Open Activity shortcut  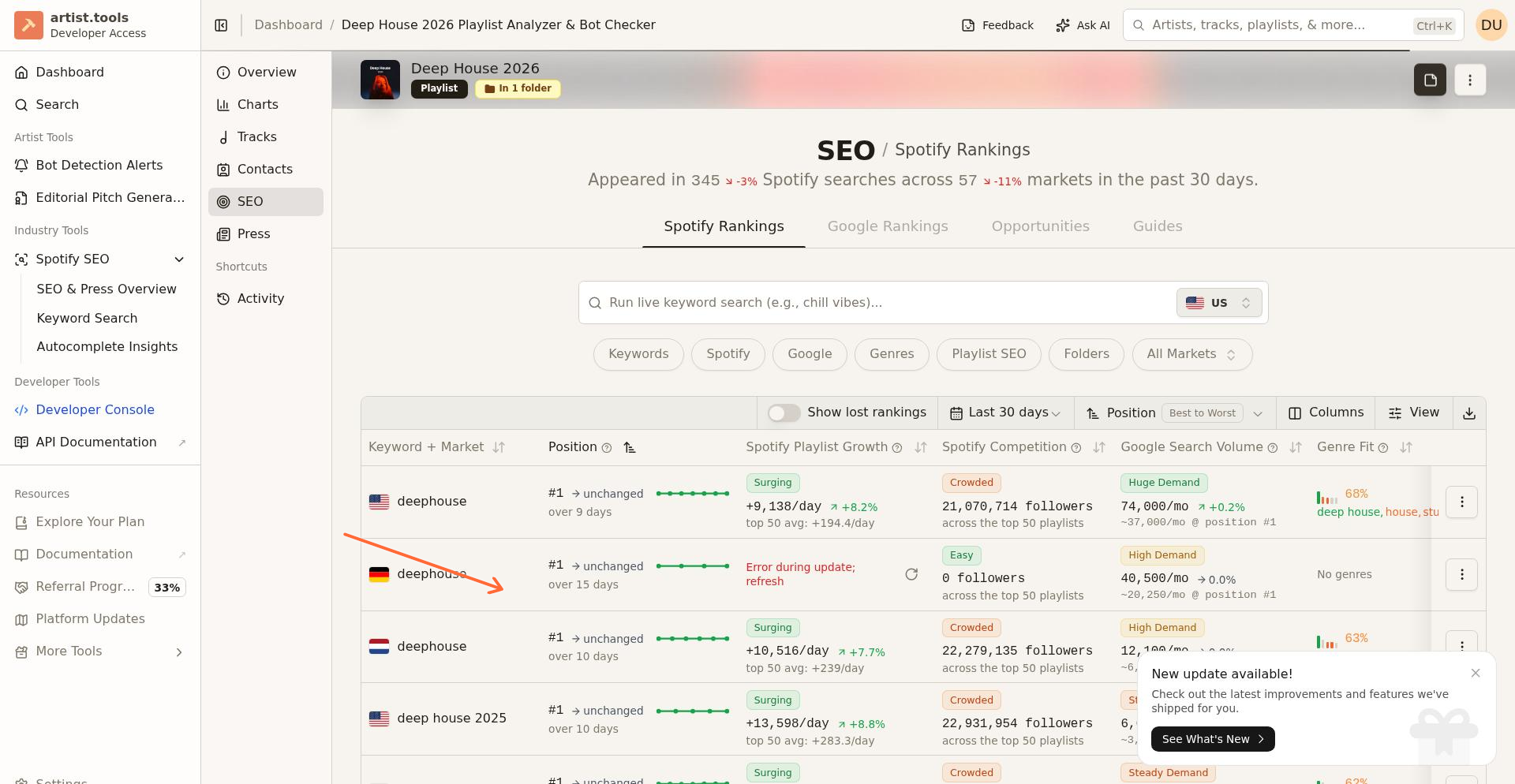point(266,298)
